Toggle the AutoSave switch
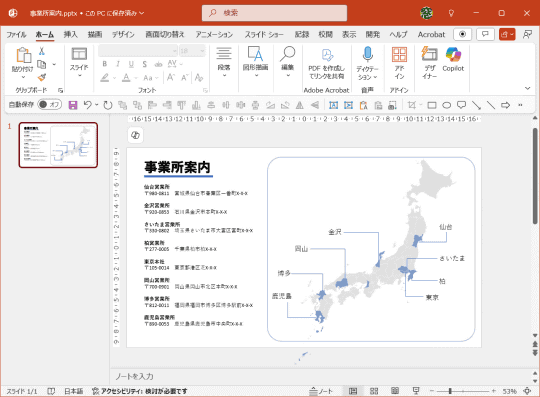Image resolution: width=540 pixels, height=397 pixels. (x=50, y=104)
